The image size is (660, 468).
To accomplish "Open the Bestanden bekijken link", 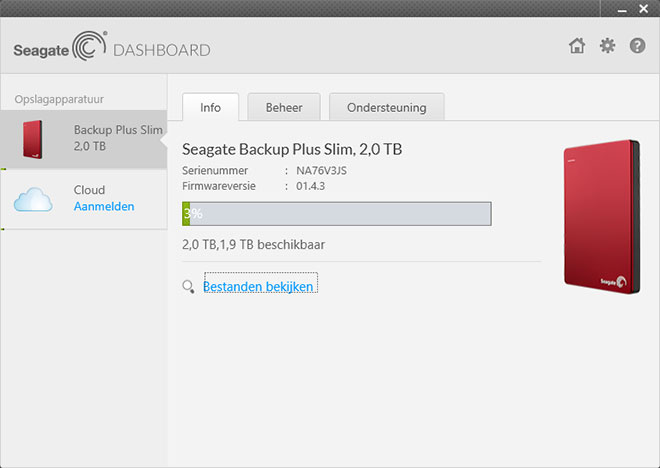I will [x=259, y=286].
